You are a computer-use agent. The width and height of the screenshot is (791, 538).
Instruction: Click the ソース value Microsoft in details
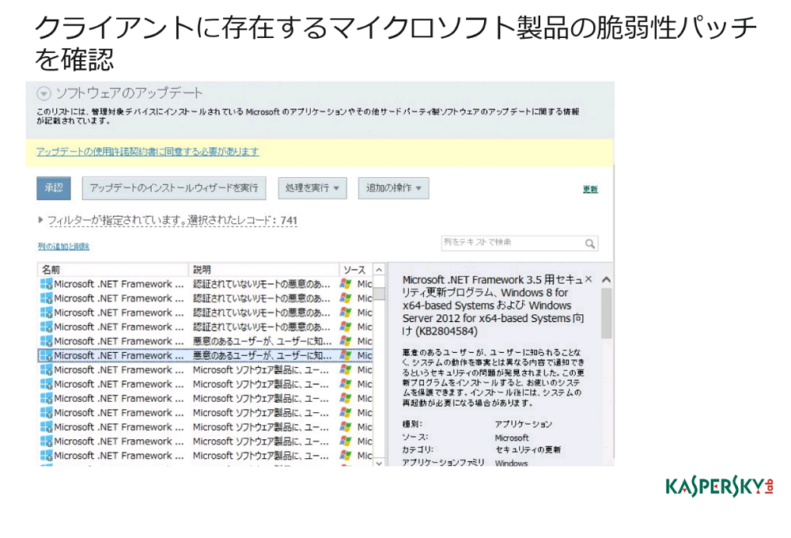click(512, 438)
